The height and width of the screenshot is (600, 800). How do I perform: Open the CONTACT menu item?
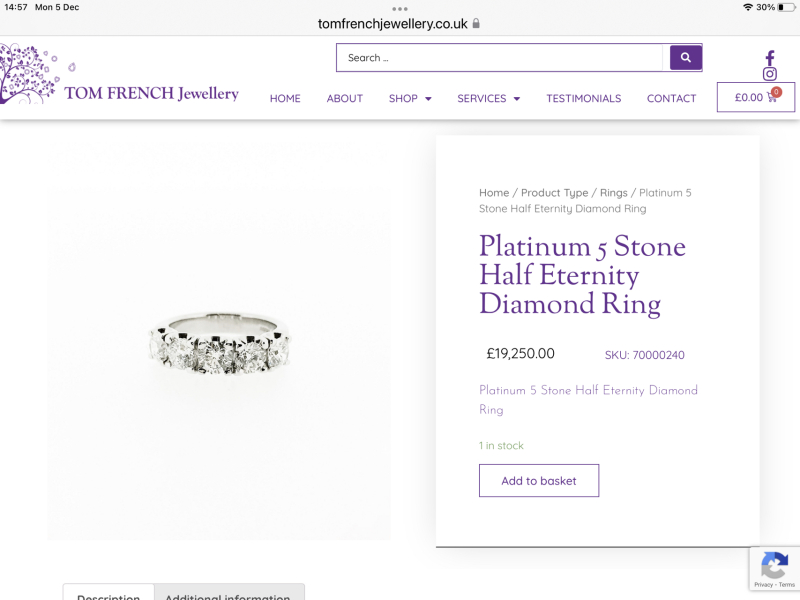671,98
